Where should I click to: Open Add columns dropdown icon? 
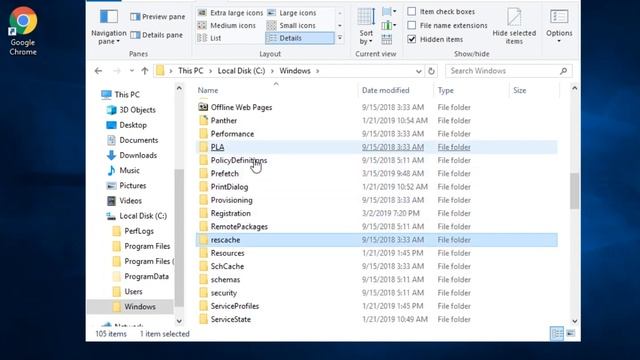(x=389, y=26)
